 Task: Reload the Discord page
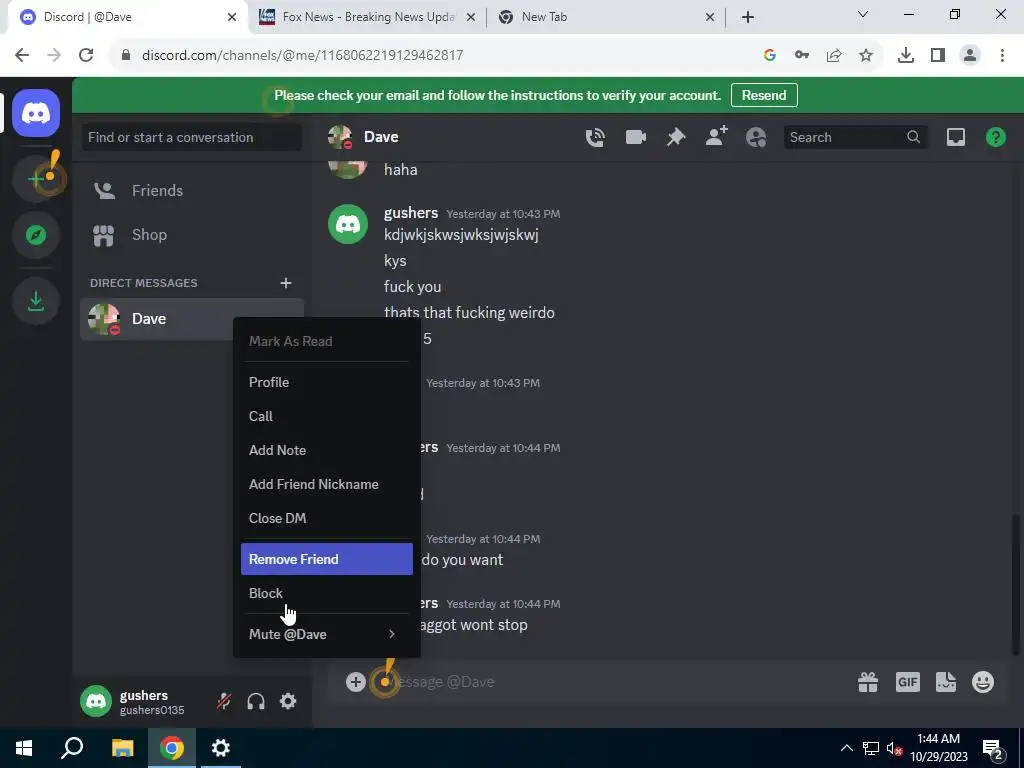(x=86, y=56)
